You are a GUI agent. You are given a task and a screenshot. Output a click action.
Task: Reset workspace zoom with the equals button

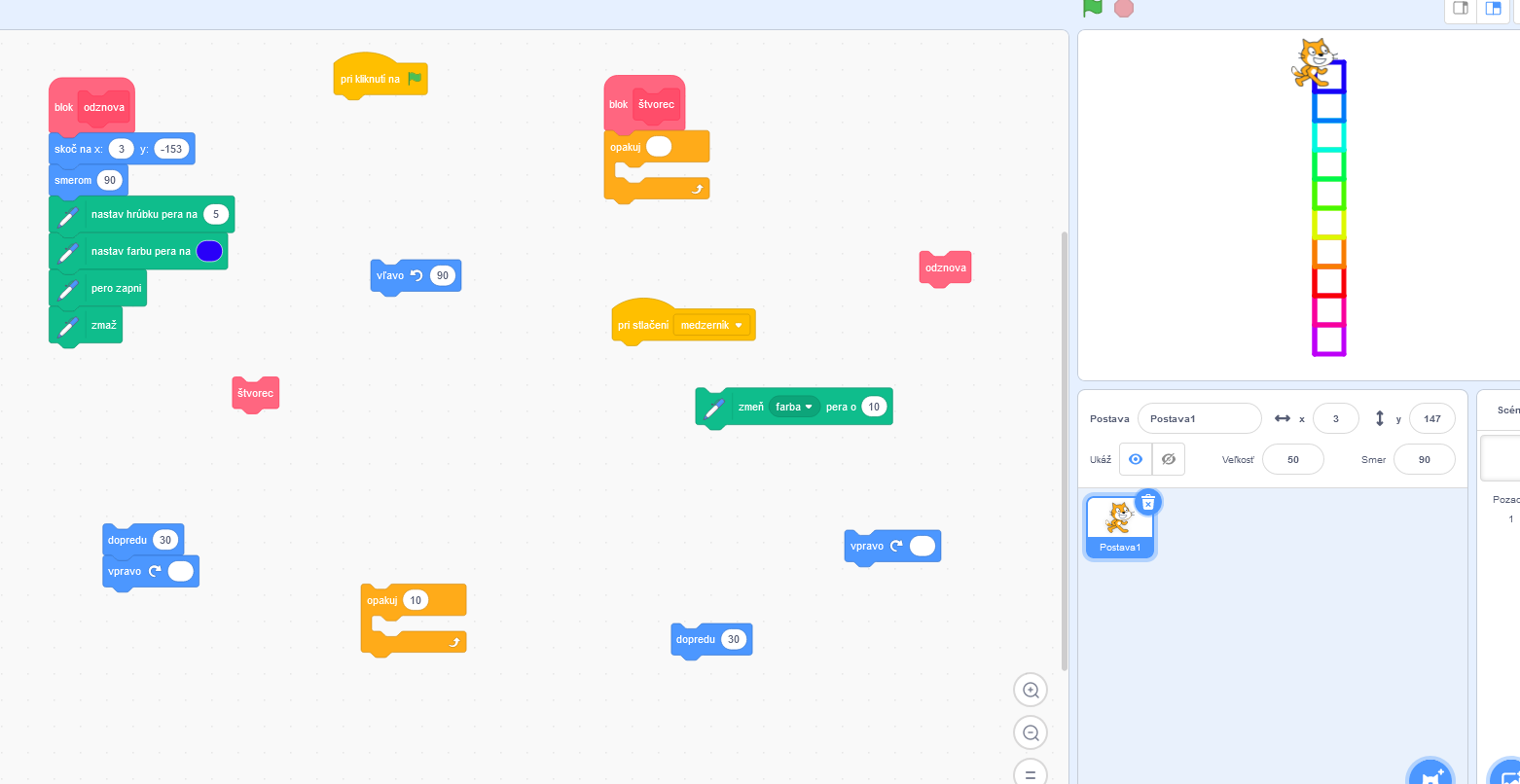[x=1031, y=773]
